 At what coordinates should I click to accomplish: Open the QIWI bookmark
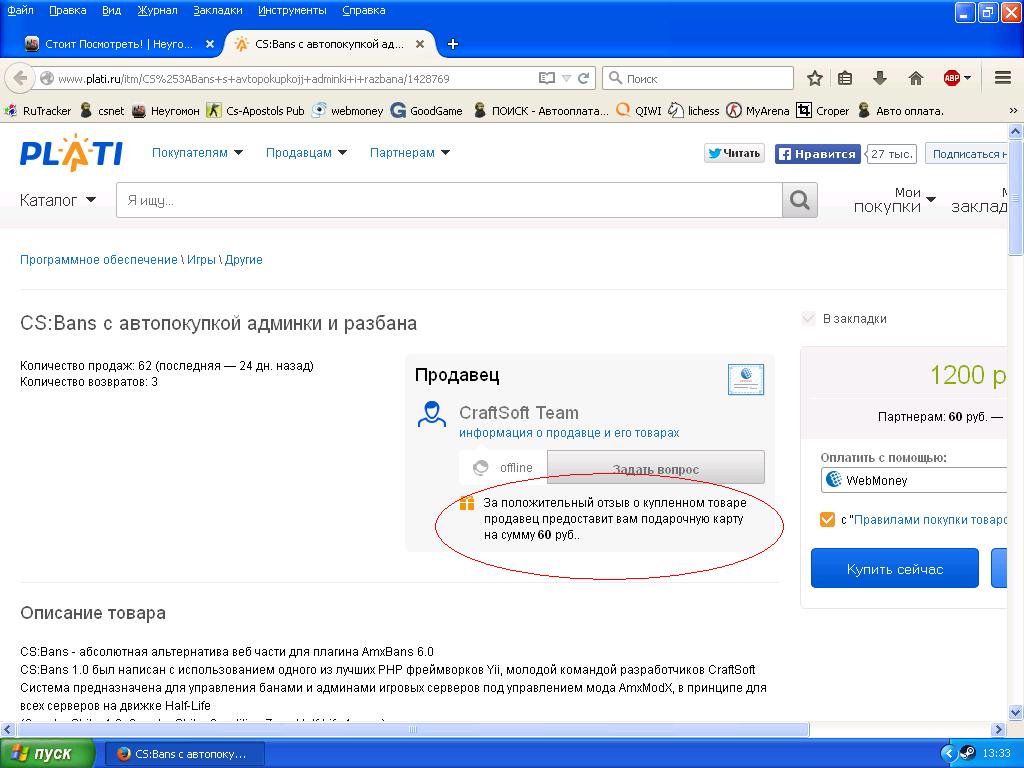(x=639, y=111)
